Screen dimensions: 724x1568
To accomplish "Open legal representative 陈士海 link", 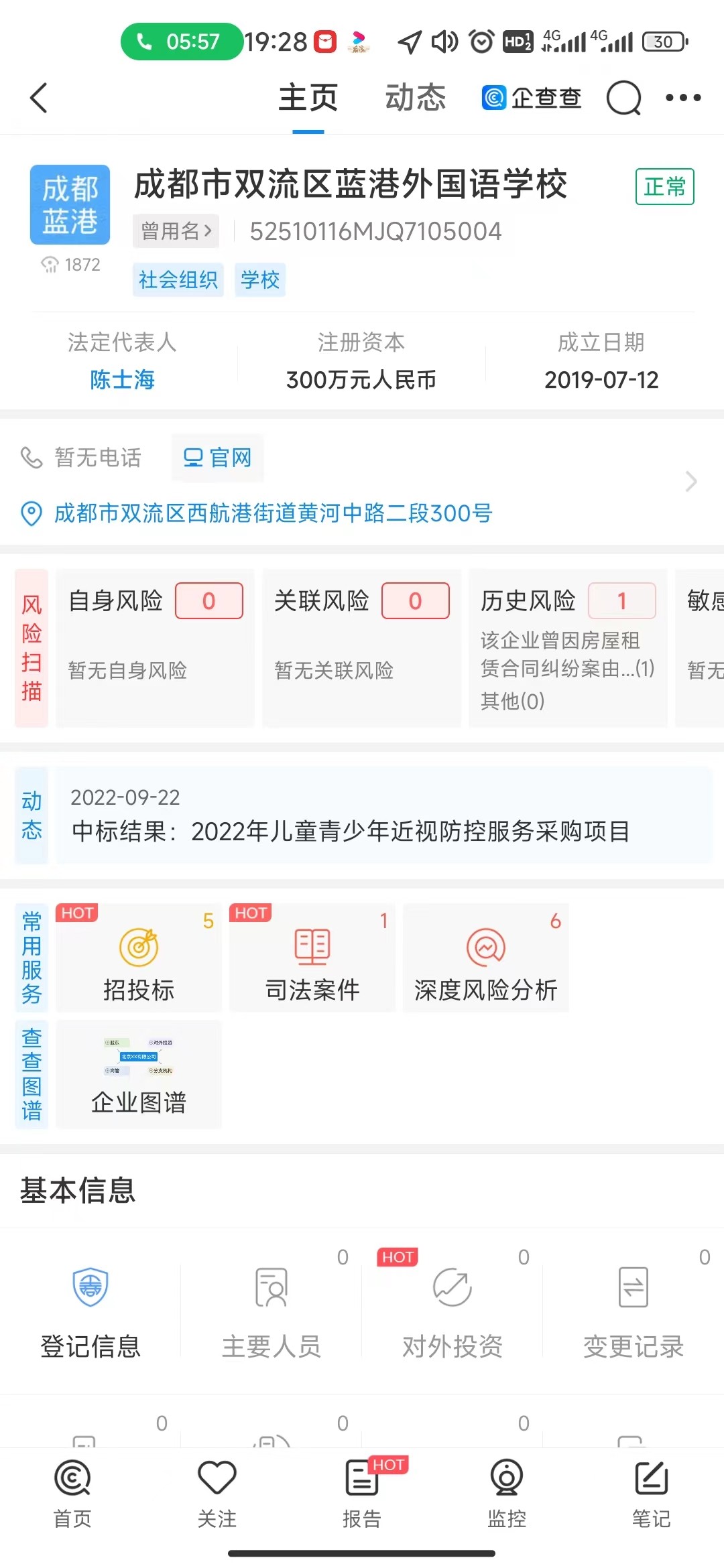I will pos(123,380).
